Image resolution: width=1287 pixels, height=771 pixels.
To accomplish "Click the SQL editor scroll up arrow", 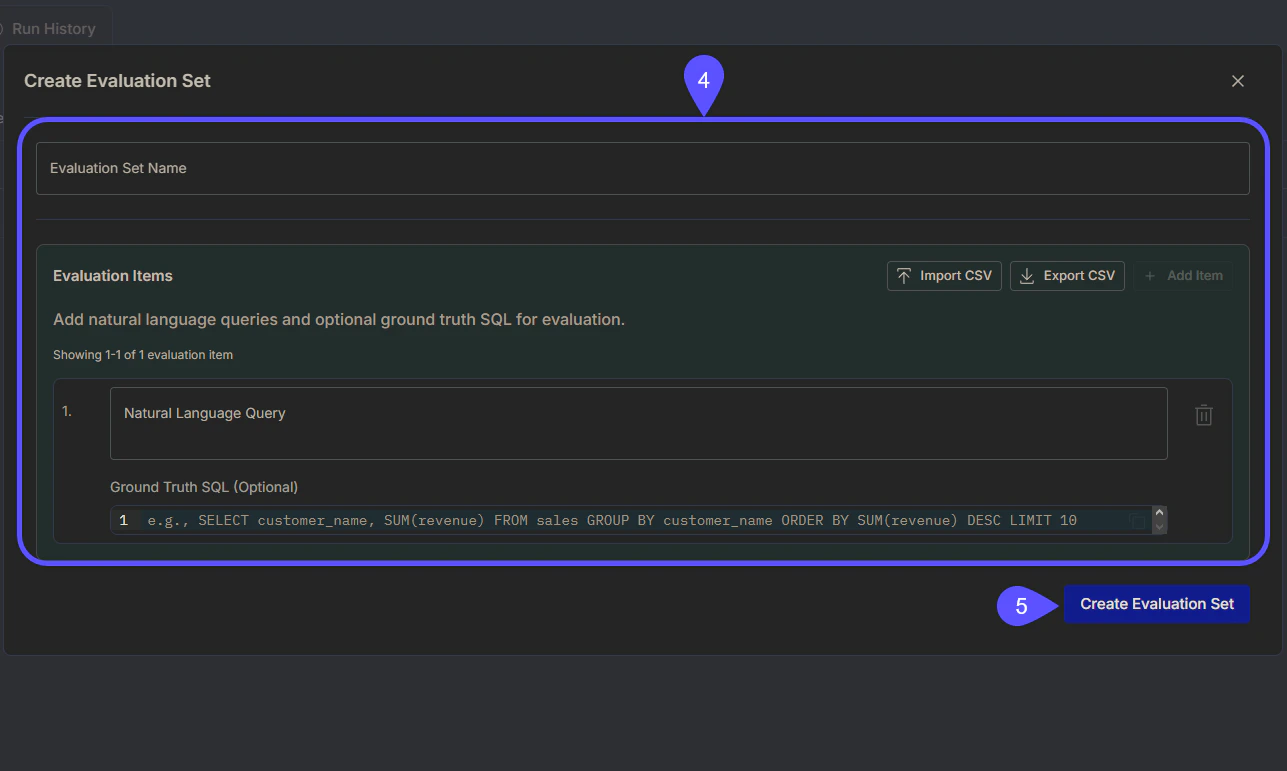I will click(x=1160, y=513).
